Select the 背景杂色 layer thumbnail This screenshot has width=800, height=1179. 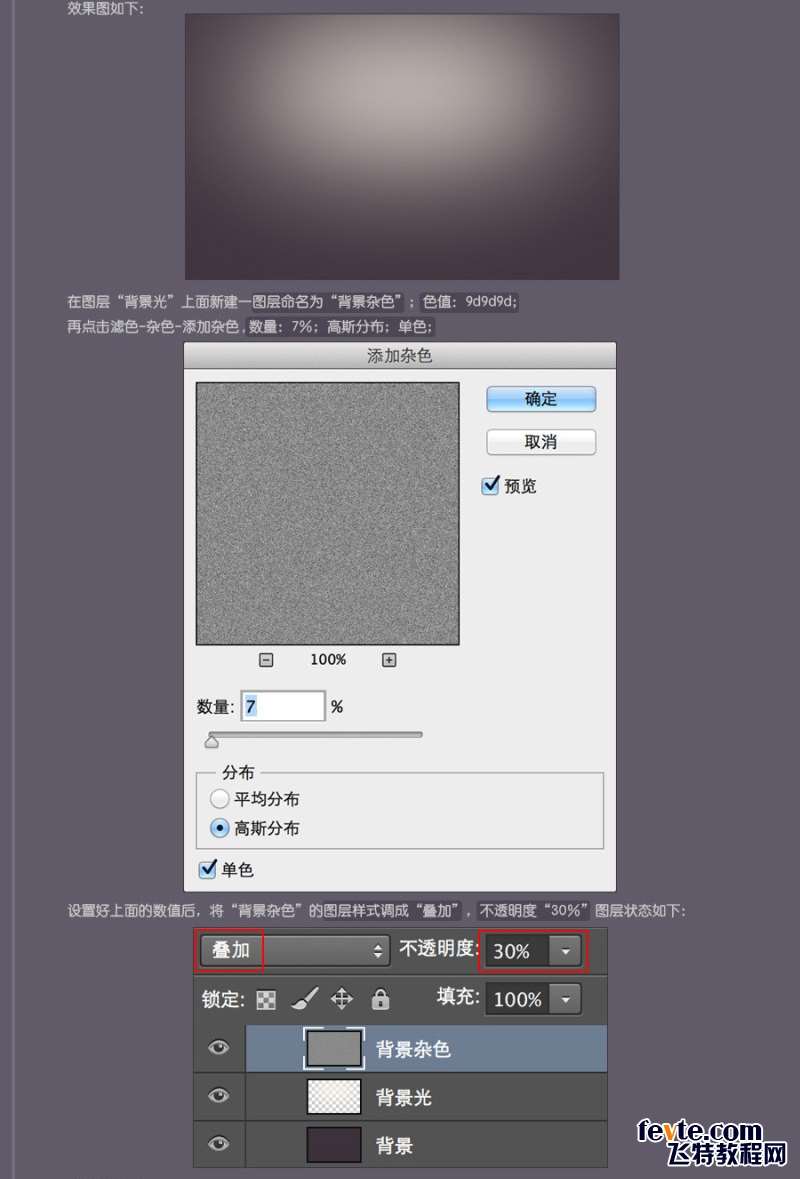[334, 1048]
